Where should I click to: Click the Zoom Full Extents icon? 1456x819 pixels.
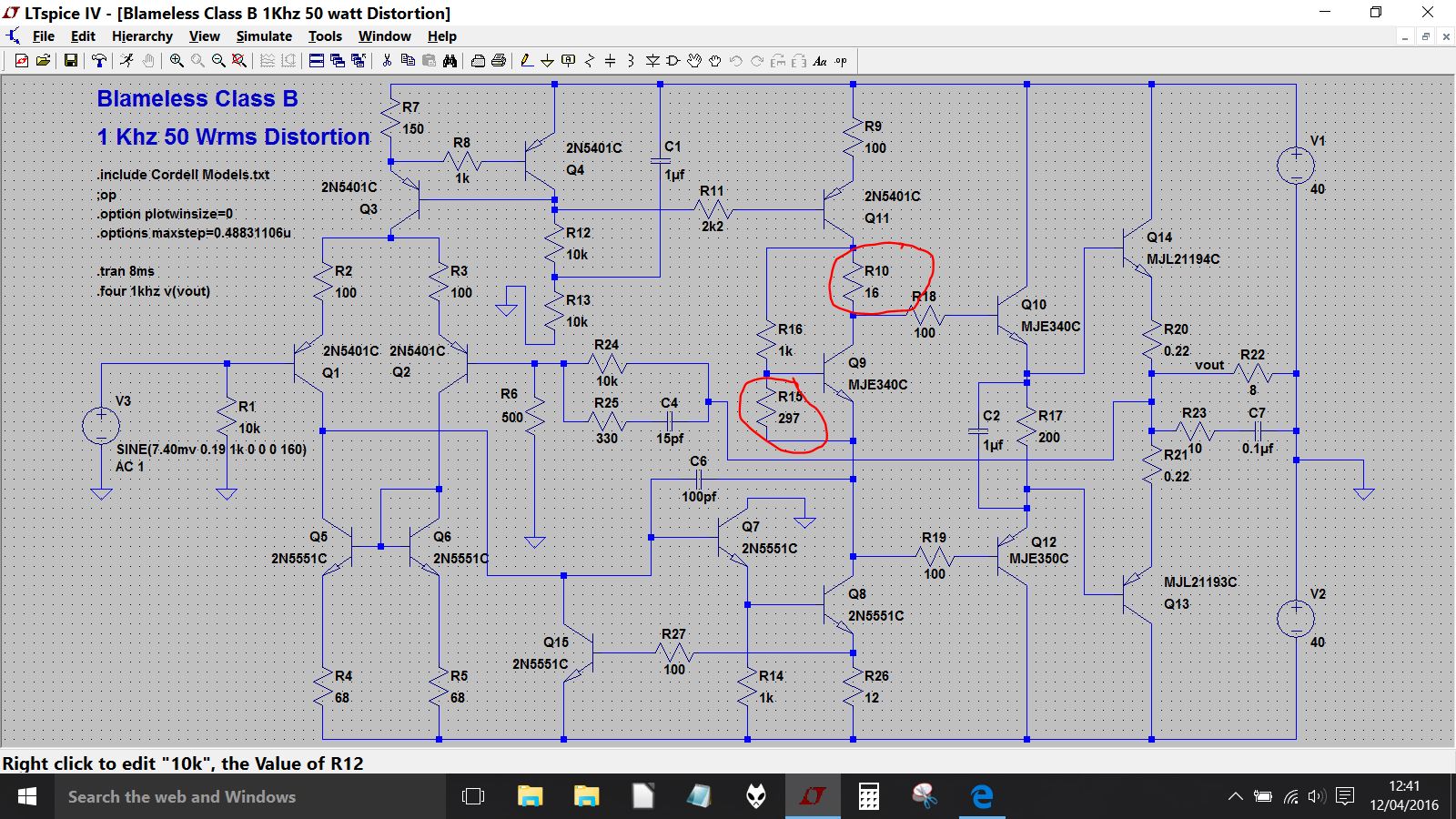point(239,61)
